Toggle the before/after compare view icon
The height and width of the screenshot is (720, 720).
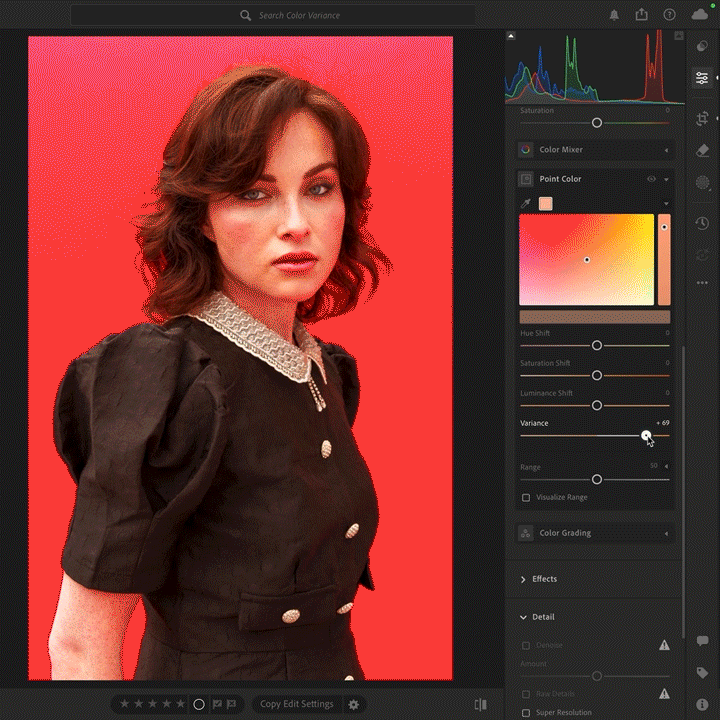pos(481,704)
